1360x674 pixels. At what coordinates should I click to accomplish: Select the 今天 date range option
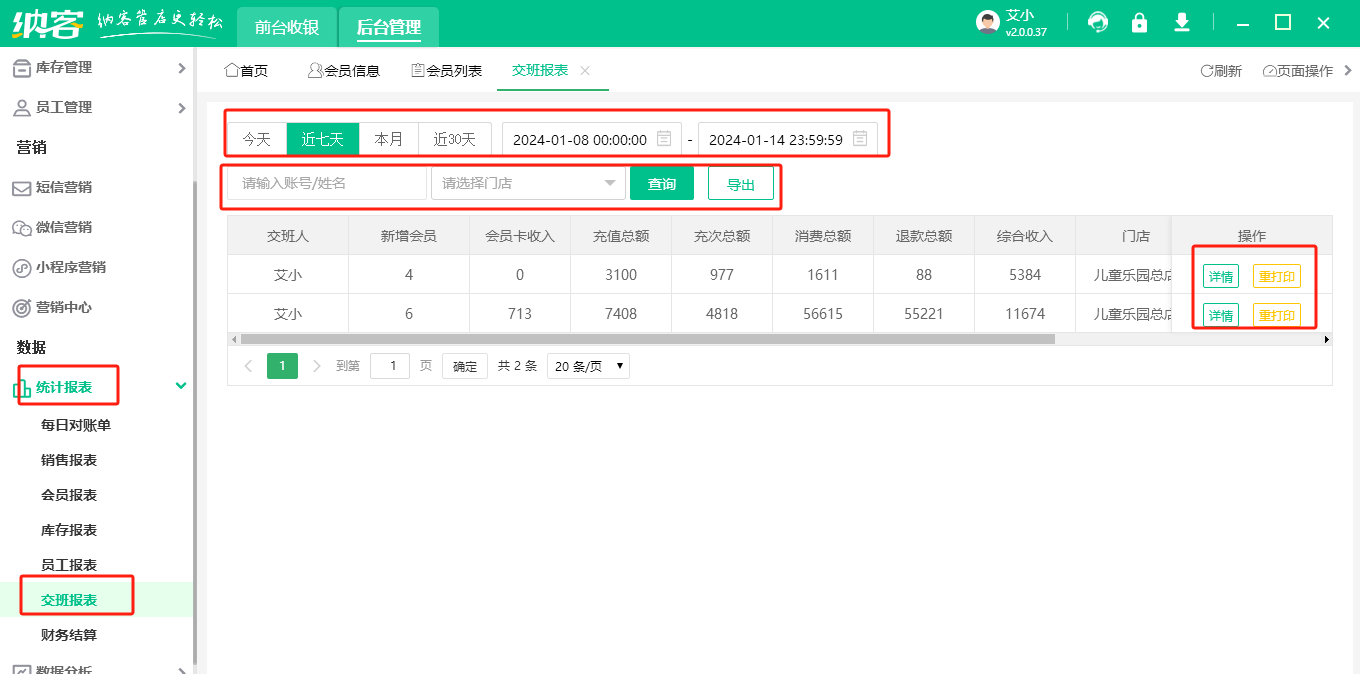click(257, 139)
